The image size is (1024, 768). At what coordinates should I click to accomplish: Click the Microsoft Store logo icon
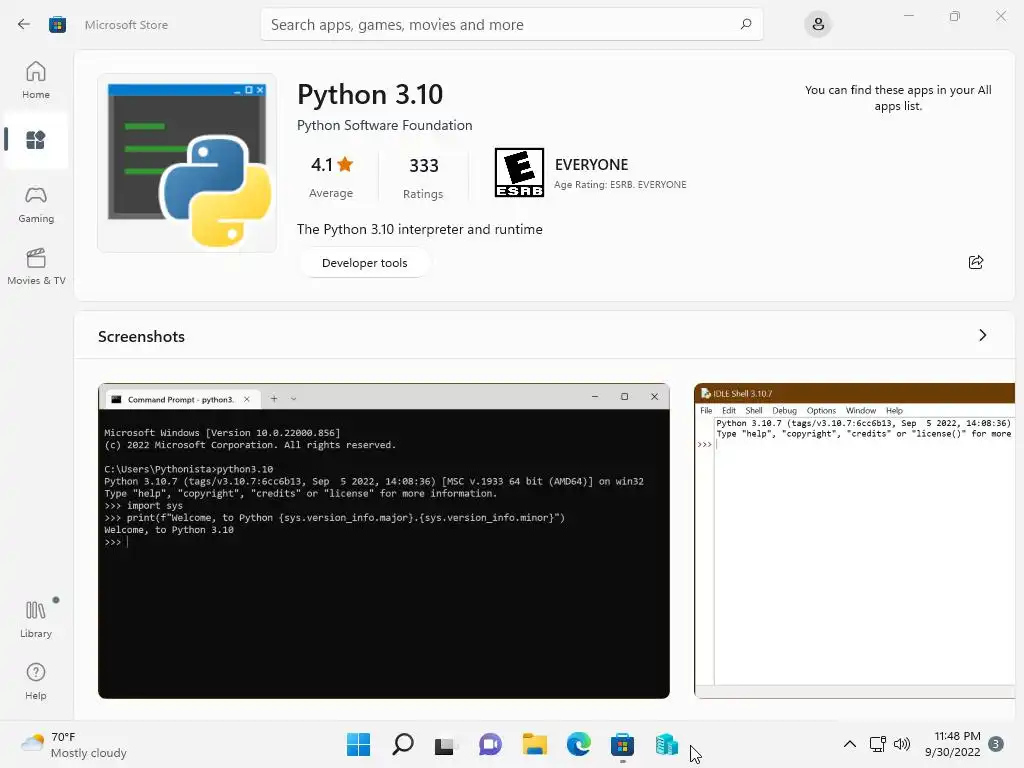[x=57, y=24]
